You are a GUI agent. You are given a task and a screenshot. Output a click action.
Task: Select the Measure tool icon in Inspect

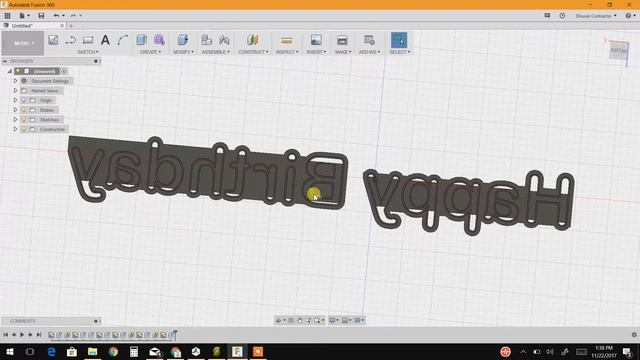pos(287,40)
